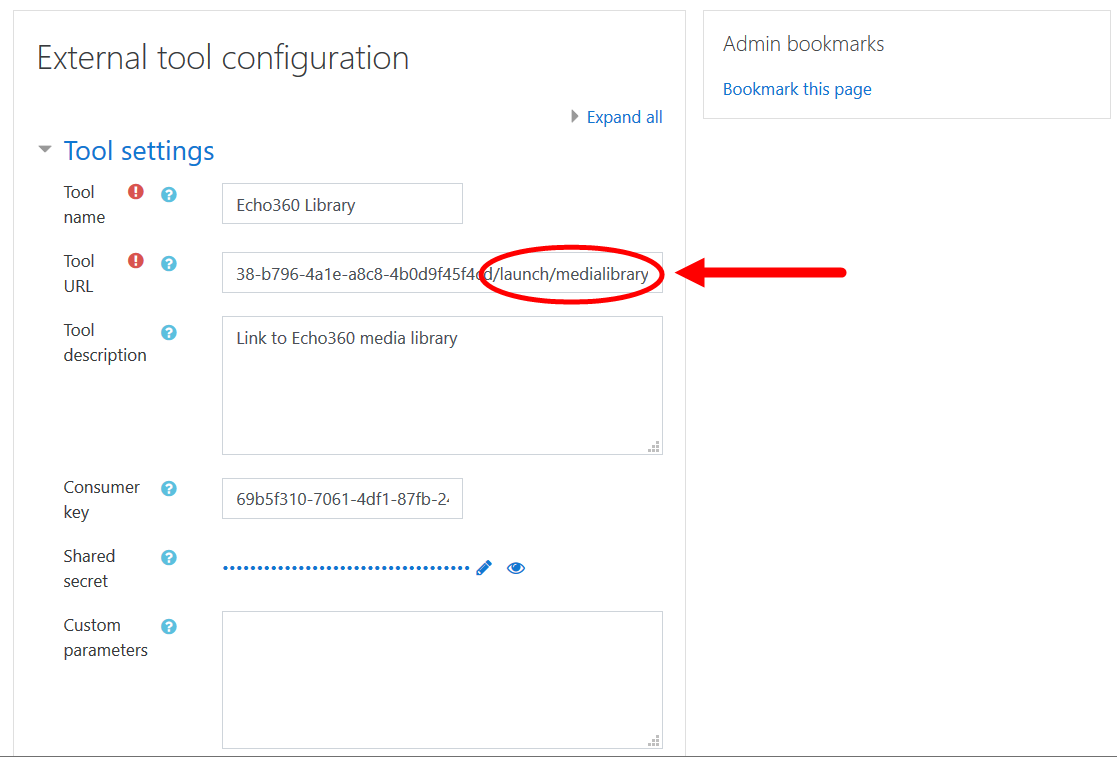Click the Custom parameters text area

pyautogui.click(x=442, y=680)
